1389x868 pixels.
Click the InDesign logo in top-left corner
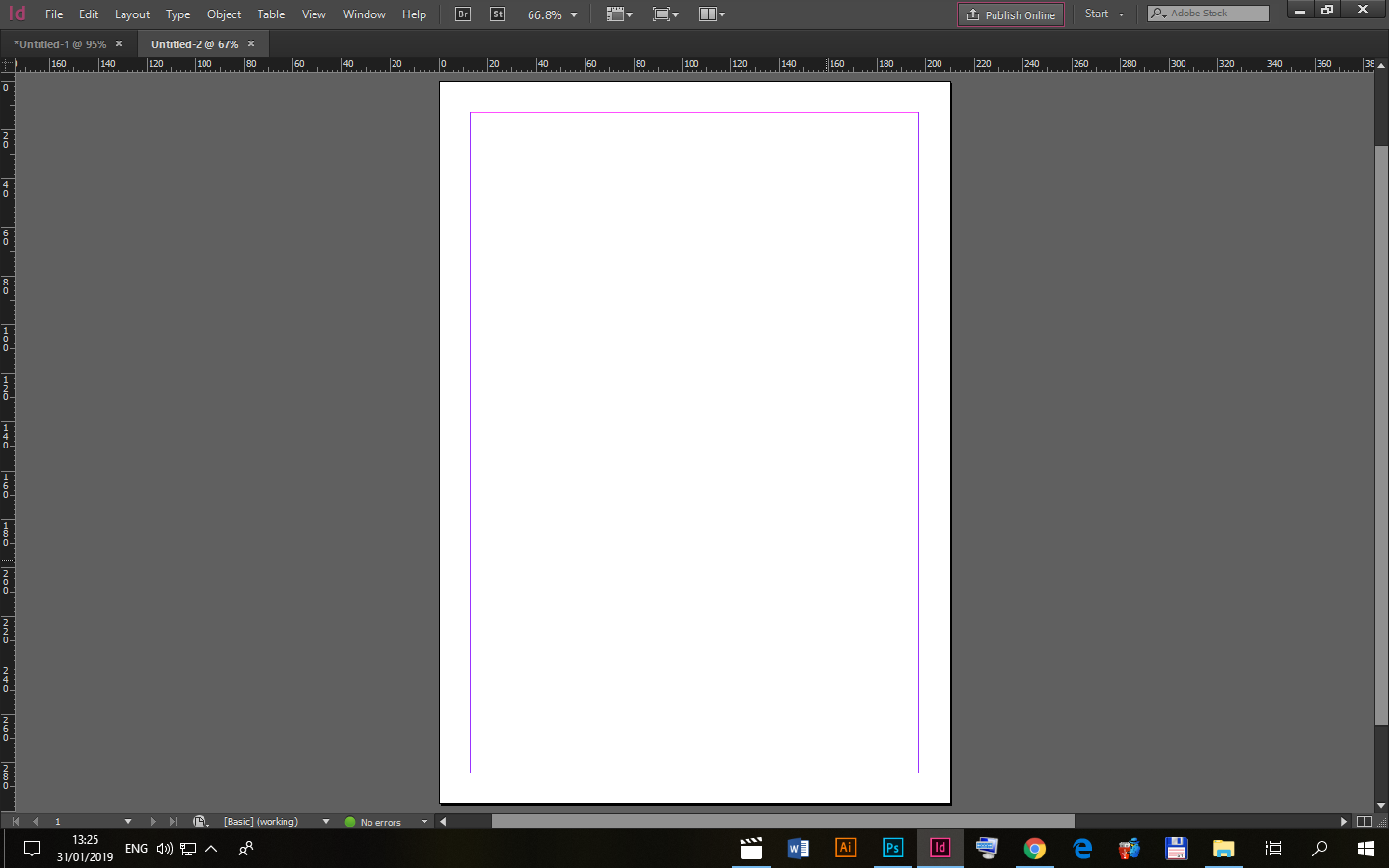click(16, 14)
